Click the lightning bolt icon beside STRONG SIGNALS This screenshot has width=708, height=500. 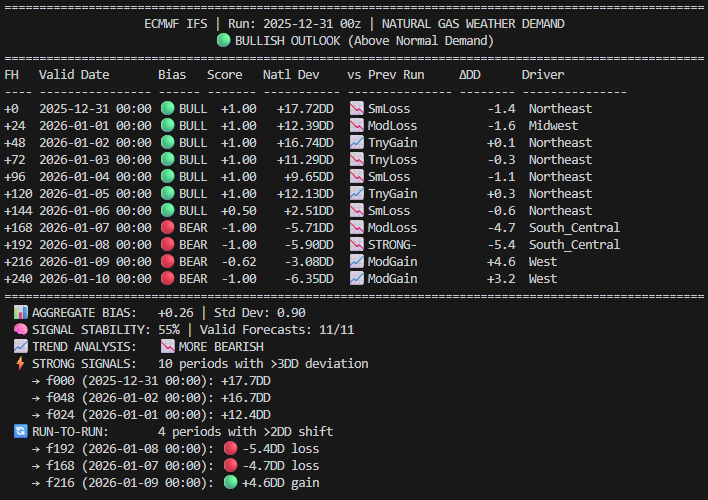[21, 364]
